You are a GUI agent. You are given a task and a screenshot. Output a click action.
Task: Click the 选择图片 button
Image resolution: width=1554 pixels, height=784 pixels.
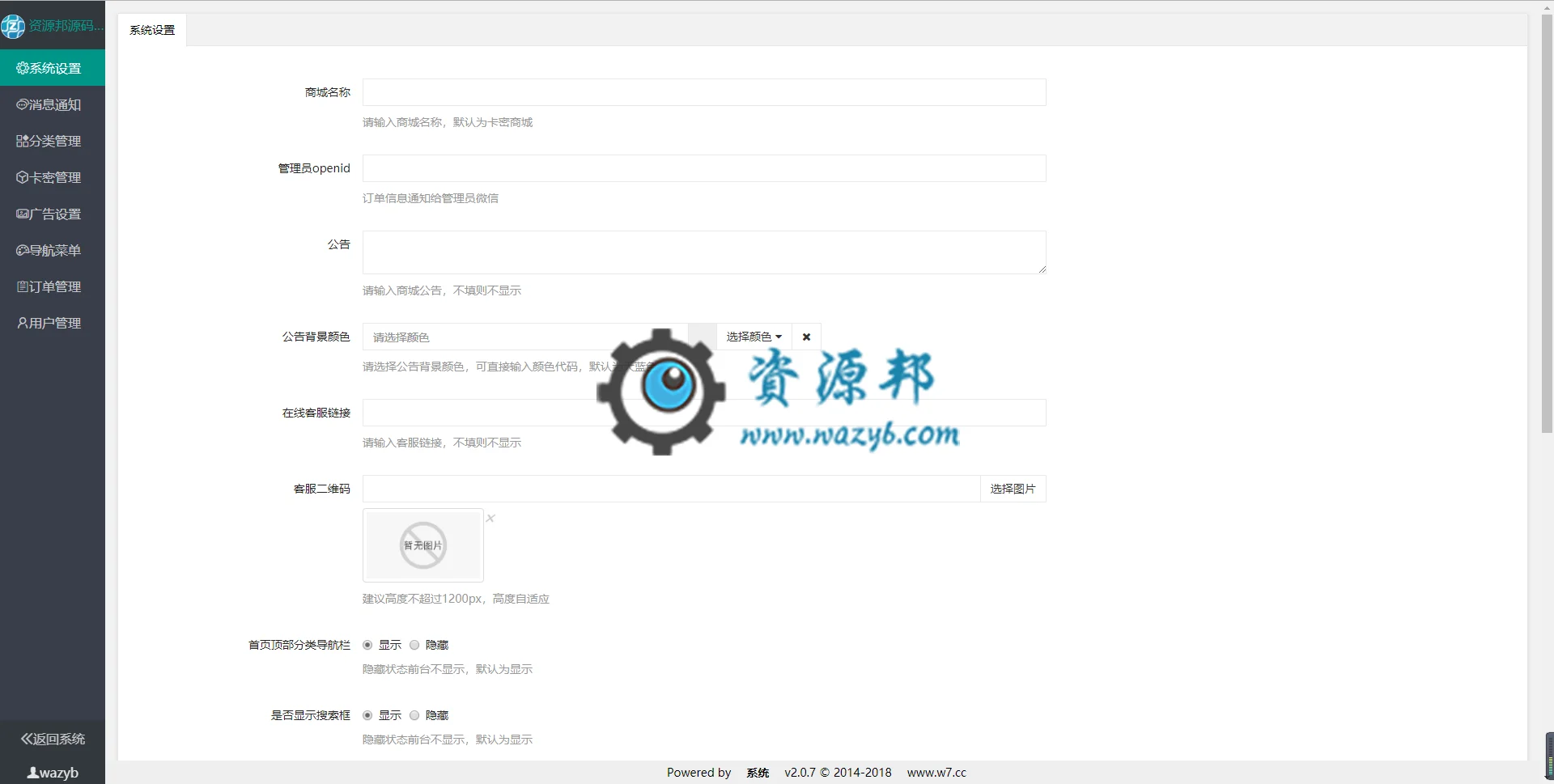(1013, 489)
